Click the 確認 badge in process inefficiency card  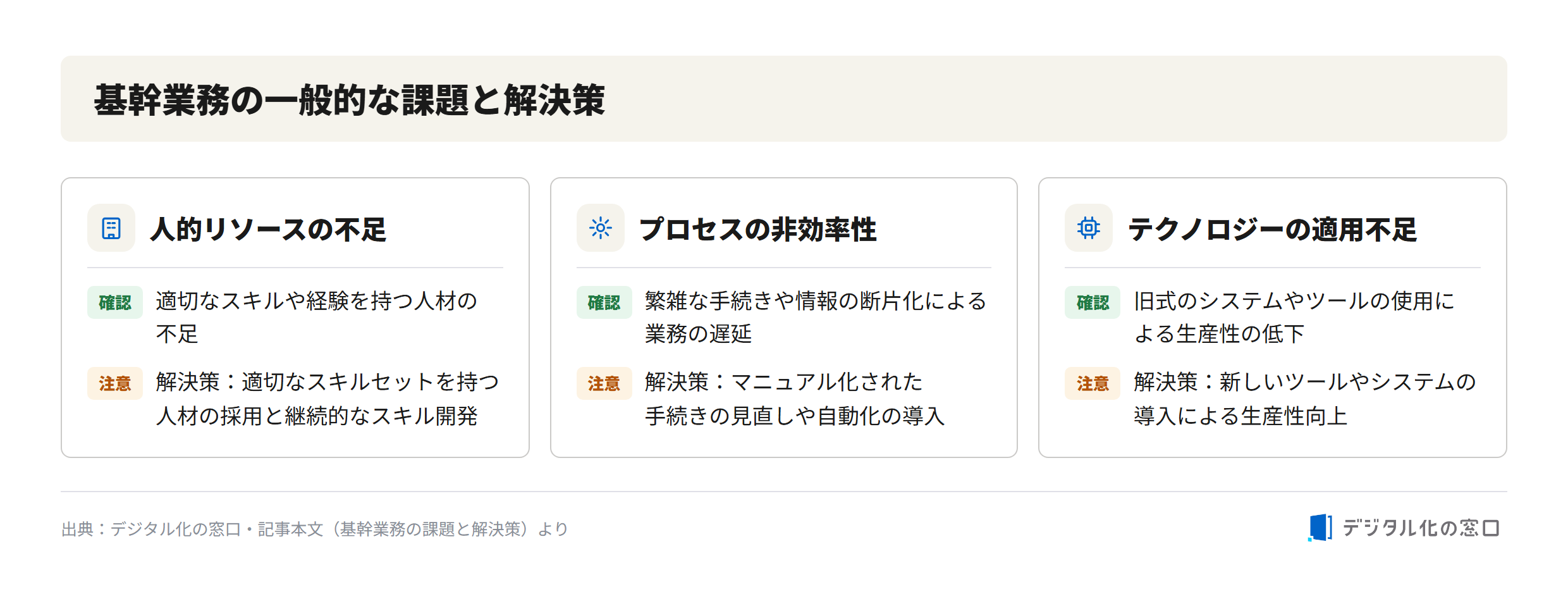[x=604, y=302]
